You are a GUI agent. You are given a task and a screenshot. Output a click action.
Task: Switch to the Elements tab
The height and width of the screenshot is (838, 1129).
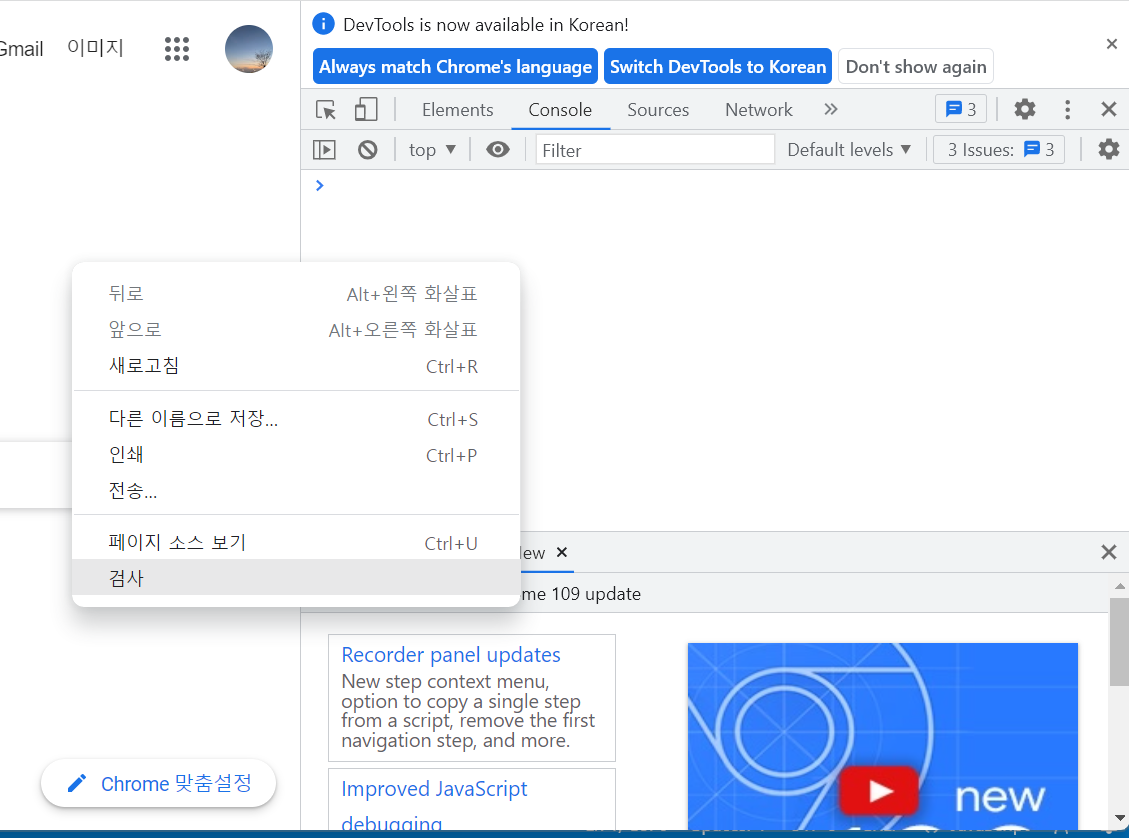(x=457, y=109)
